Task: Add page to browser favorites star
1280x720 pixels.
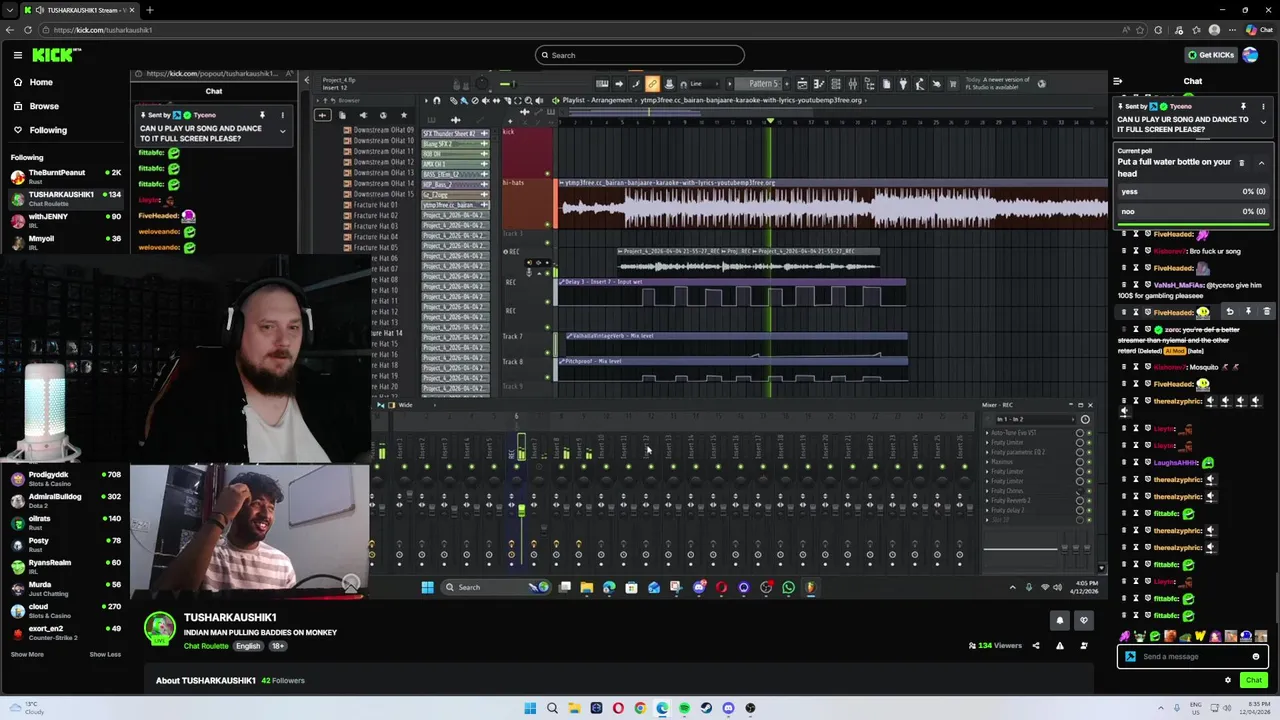Action: click(1140, 30)
